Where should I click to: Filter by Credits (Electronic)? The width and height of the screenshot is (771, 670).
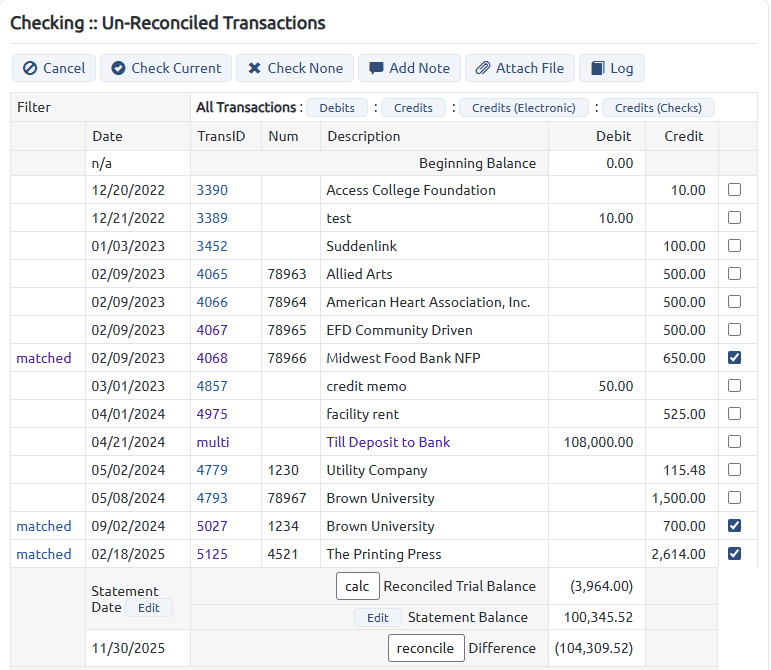tap(524, 108)
